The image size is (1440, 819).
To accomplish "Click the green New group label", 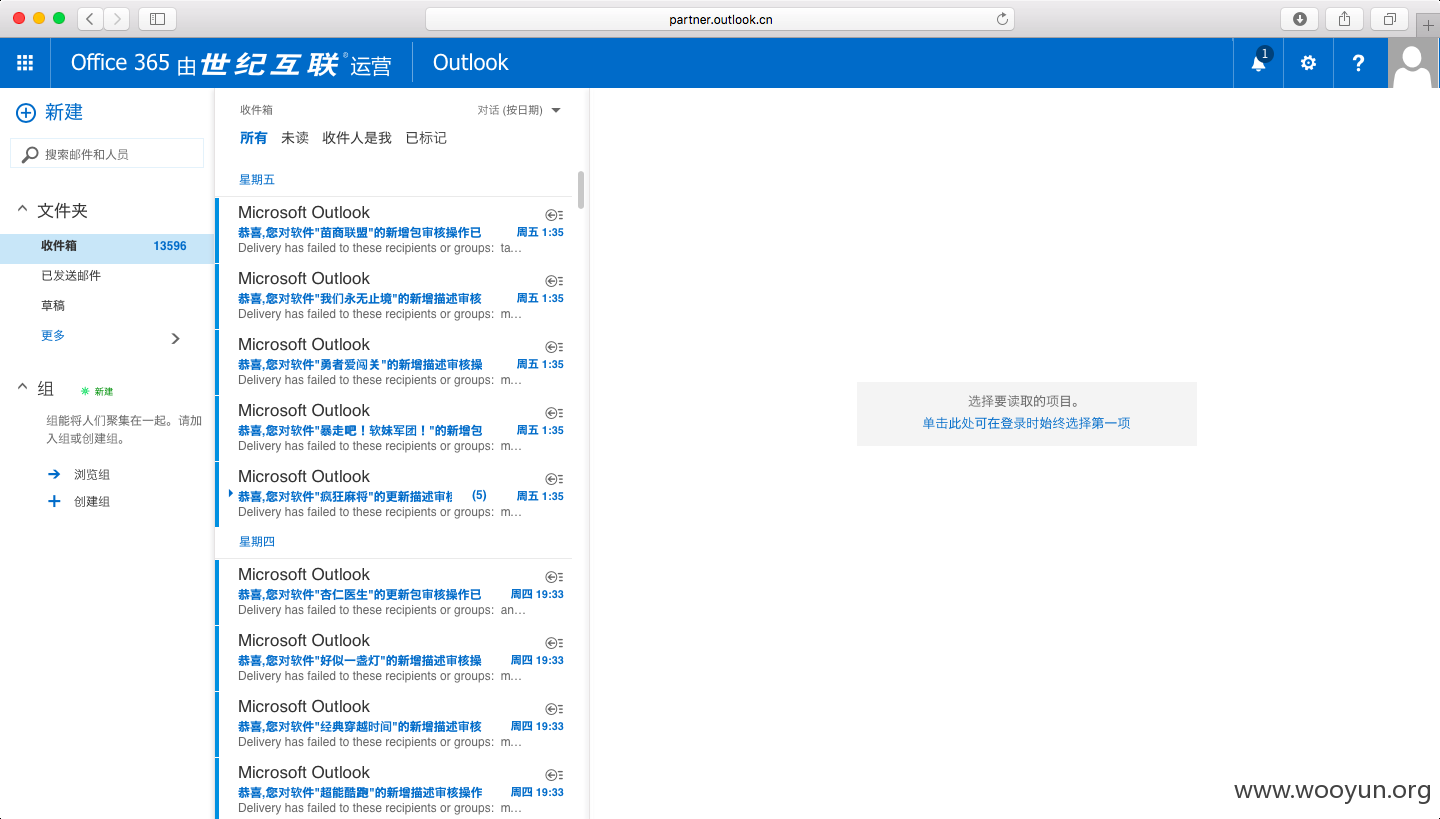I will [97, 391].
